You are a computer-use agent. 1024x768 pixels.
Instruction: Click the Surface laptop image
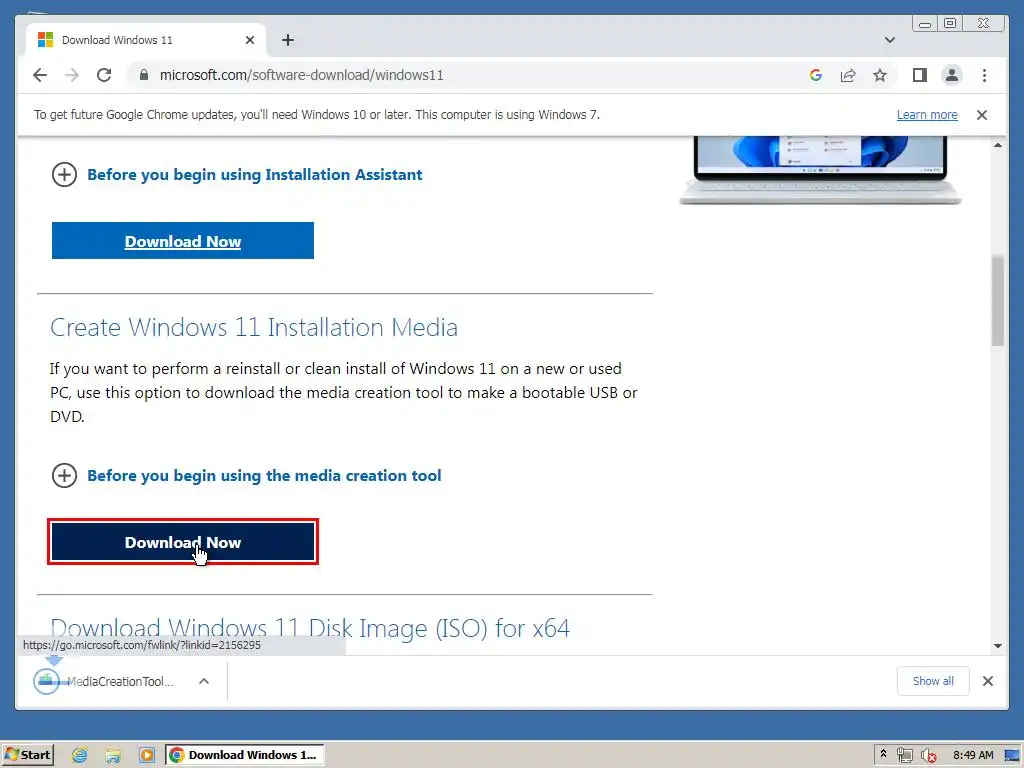point(820,170)
